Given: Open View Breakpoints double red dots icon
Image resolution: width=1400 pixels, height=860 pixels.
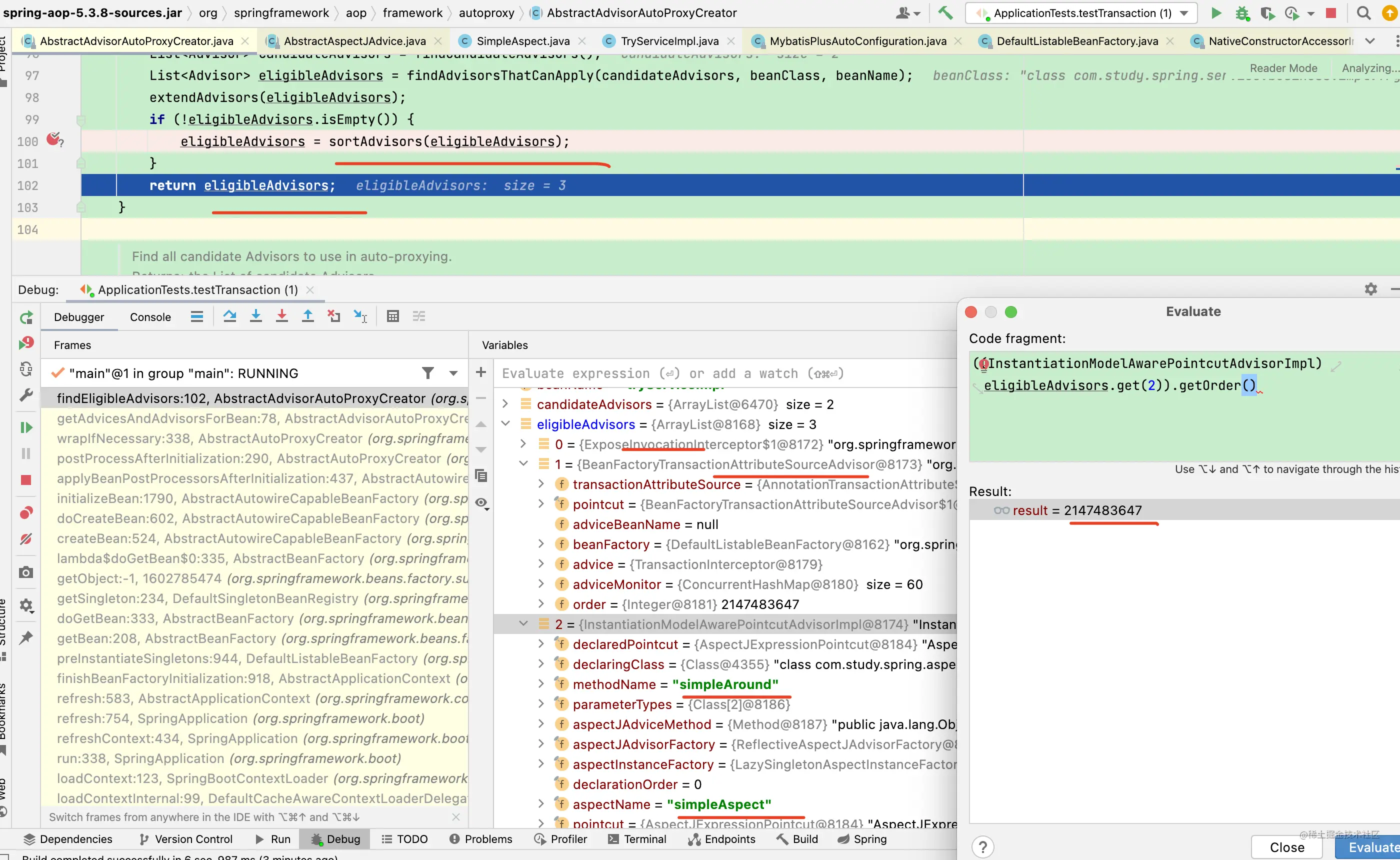Looking at the screenshot, I should (x=26, y=512).
